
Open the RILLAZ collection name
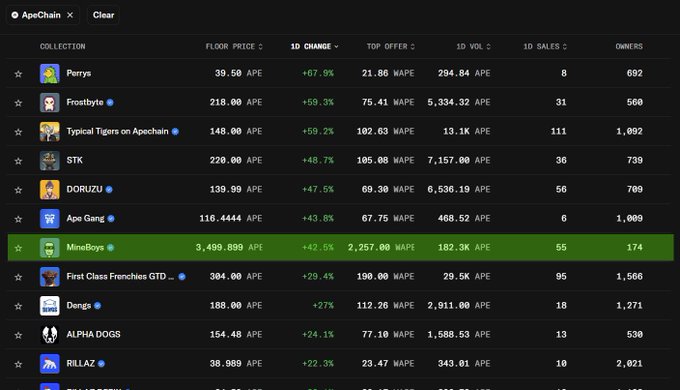pos(80,364)
